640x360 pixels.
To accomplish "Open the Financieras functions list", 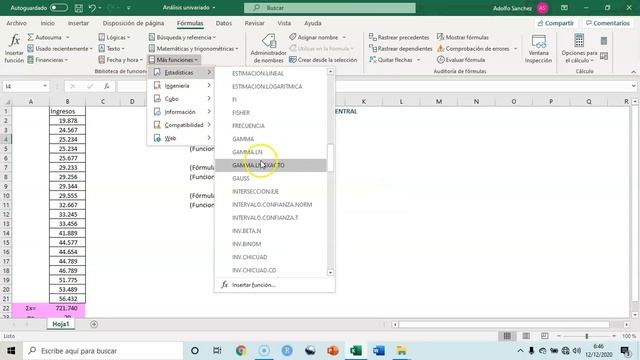I will tap(47, 60).
